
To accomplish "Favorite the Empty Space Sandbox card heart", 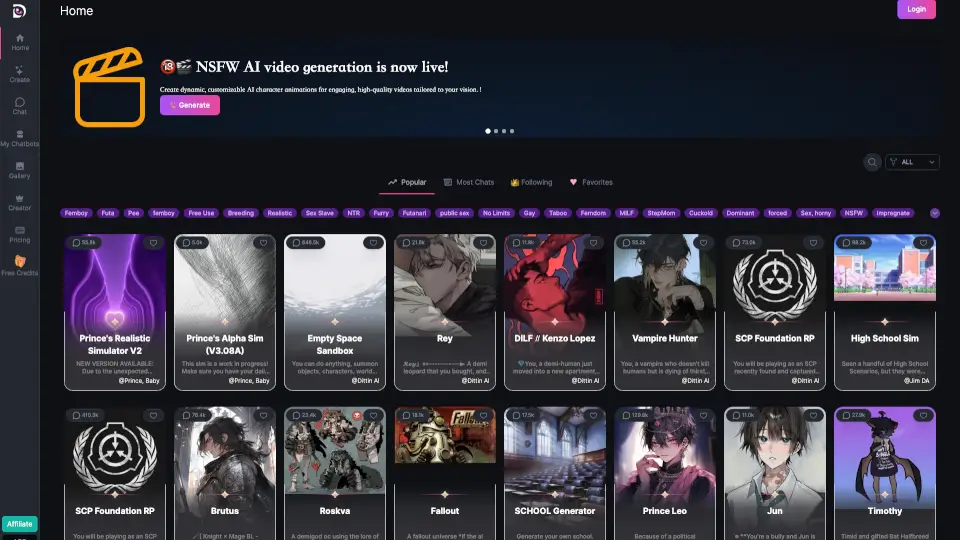I will pyautogui.click(x=373, y=243).
